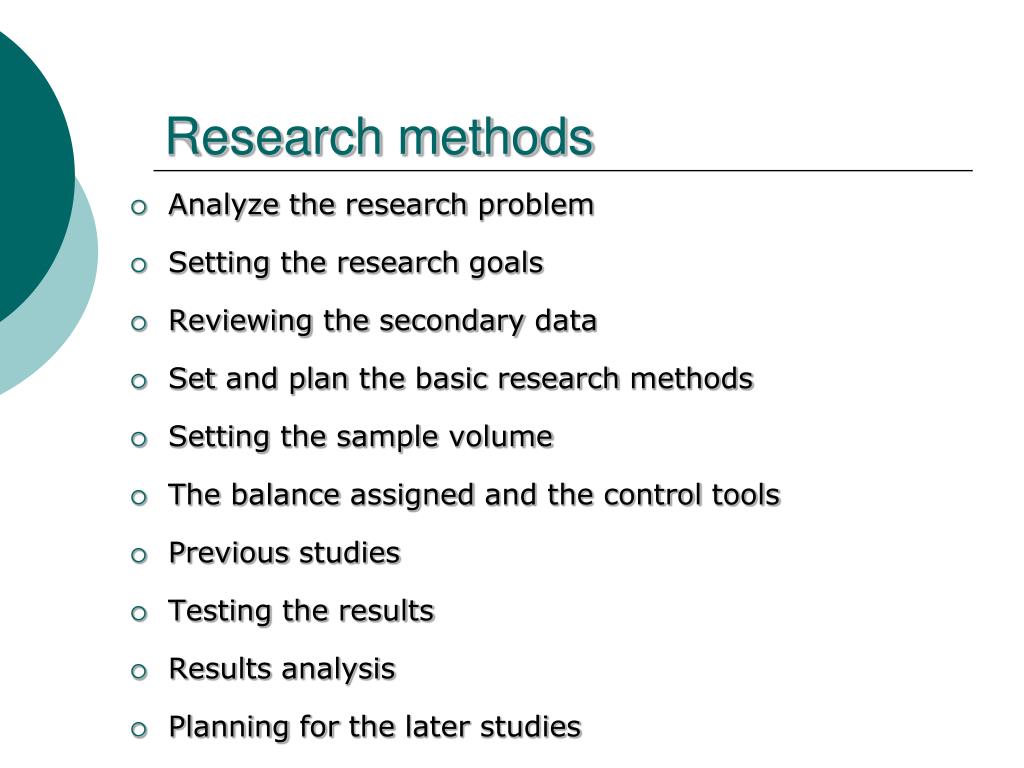
Task: Select the Results analysis line
Action: pyautogui.click(x=282, y=670)
